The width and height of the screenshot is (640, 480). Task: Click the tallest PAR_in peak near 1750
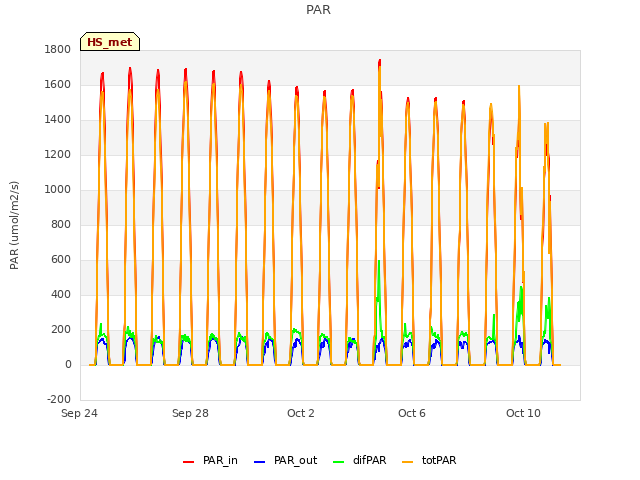click(x=380, y=61)
